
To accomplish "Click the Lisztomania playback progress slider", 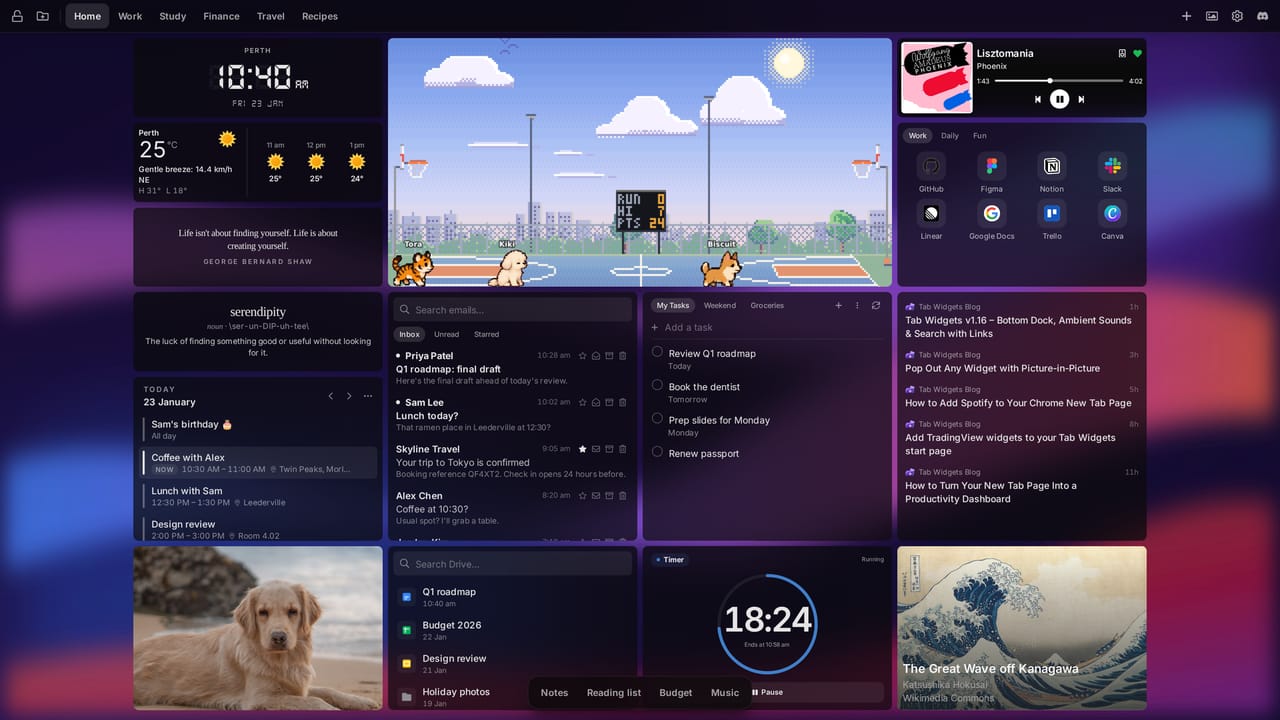I will click(1059, 81).
